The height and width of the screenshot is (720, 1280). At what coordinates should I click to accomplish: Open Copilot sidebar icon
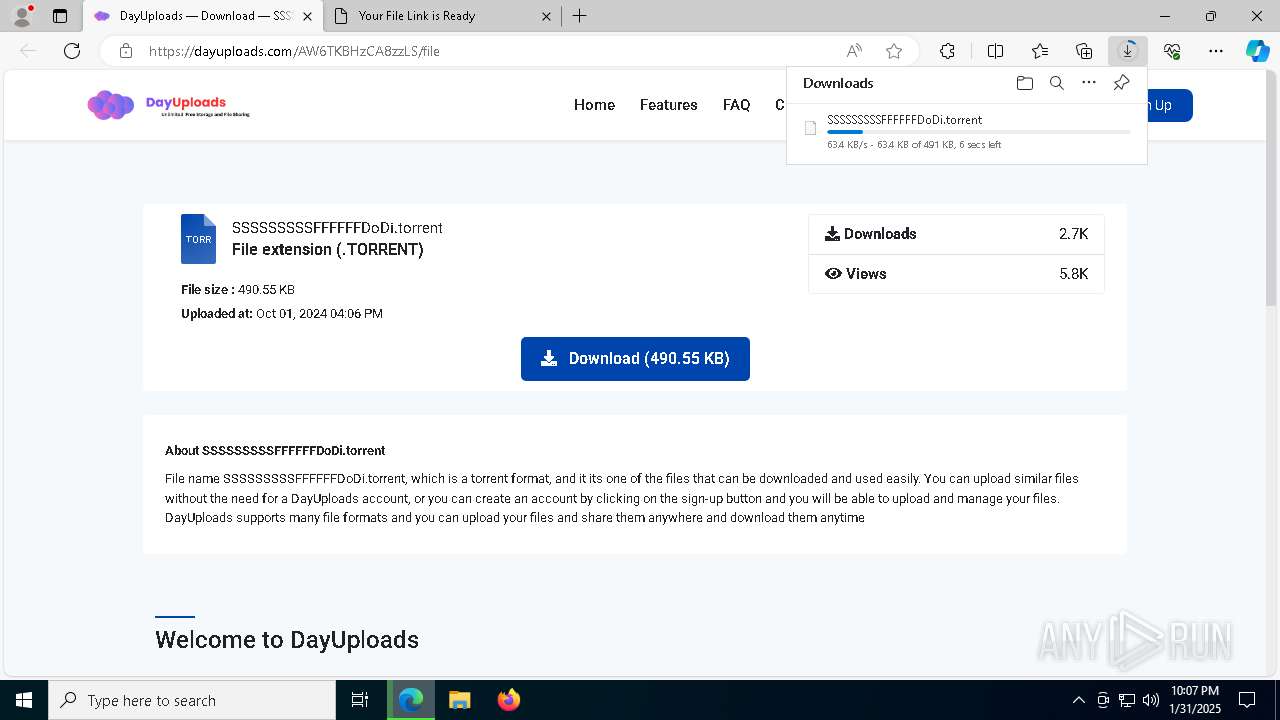[x=1258, y=51]
